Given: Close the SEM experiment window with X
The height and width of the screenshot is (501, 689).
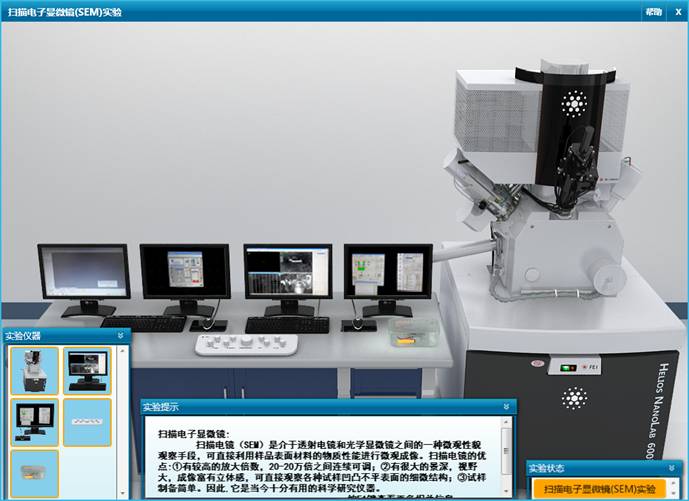Looking at the screenshot, I should [x=677, y=11].
